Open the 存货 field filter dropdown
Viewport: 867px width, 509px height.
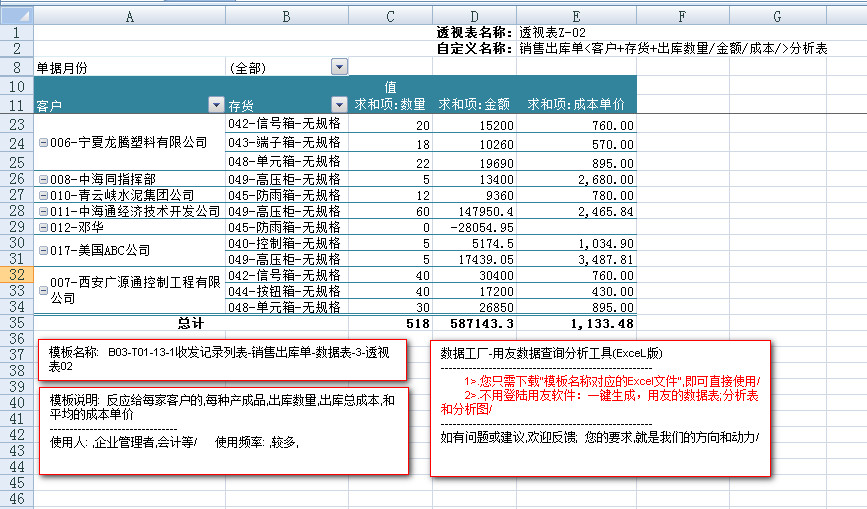click(x=340, y=105)
